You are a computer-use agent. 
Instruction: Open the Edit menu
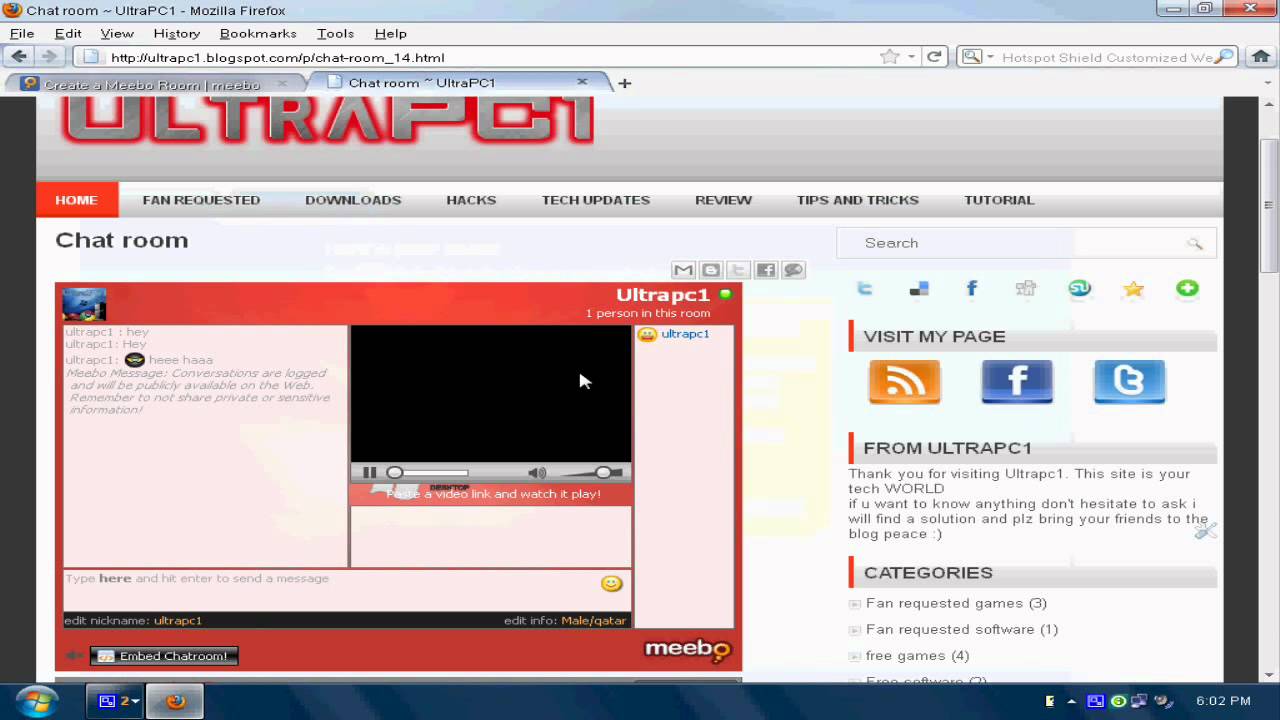point(68,33)
